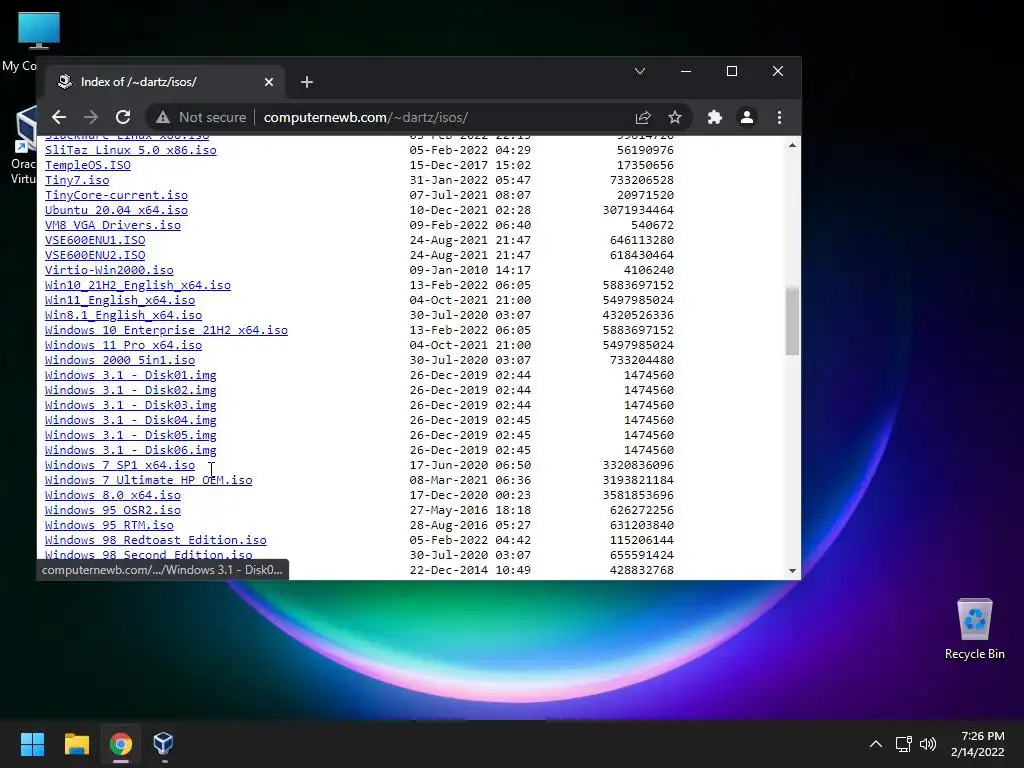Select the Index of /~dartz/isos/ tab
This screenshot has height=768, width=1024.
point(165,82)
